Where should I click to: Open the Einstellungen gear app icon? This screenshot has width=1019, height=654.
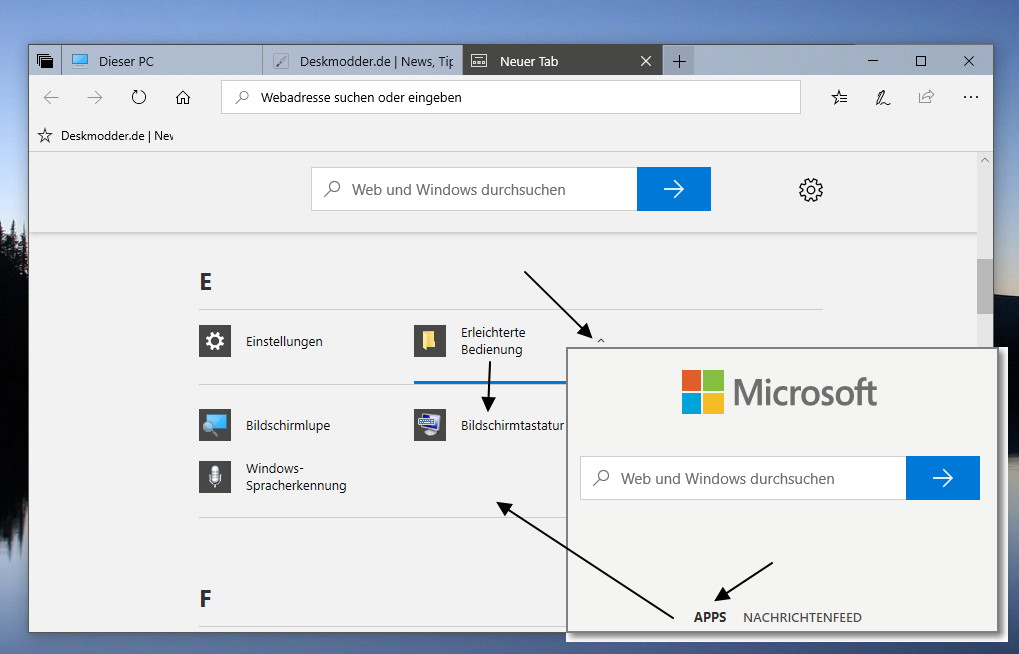[215, 341]
